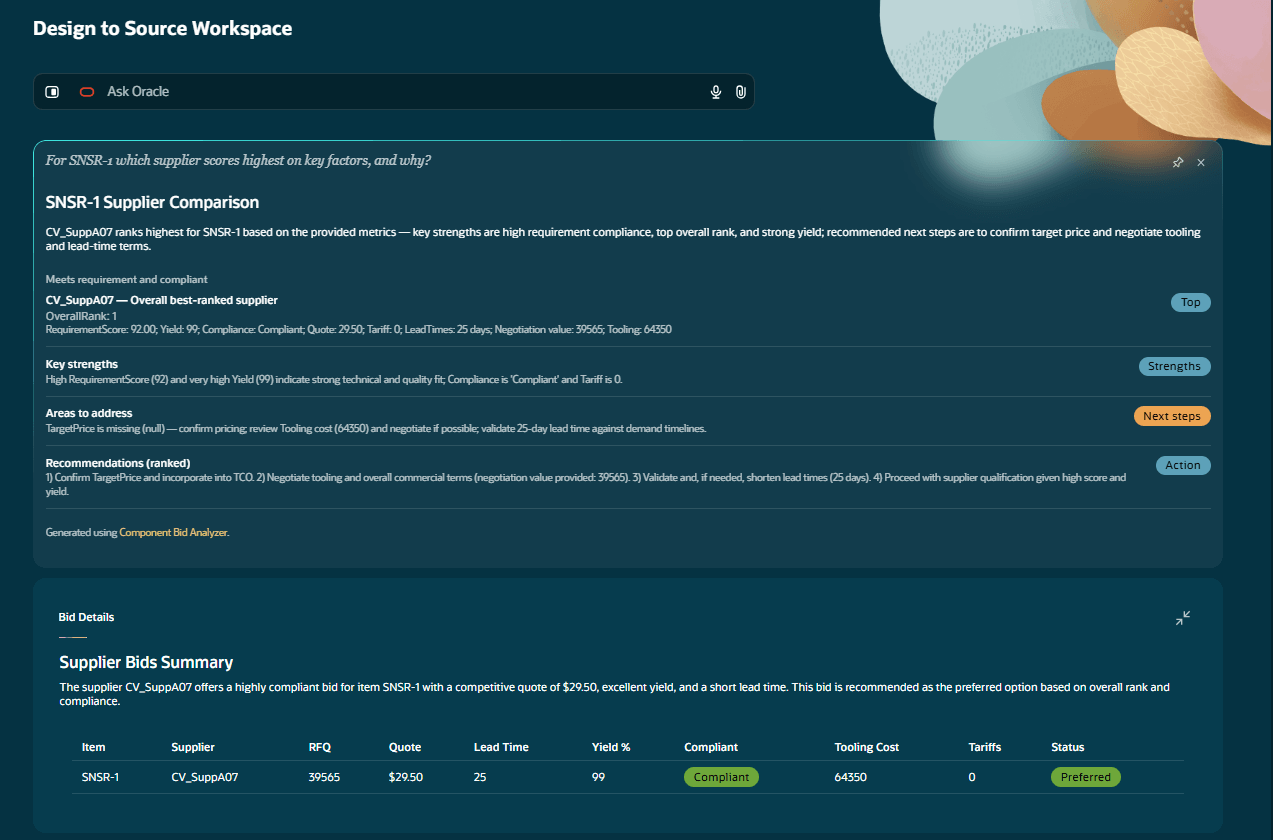This screenshot has height=840, width=1273.
Task: Select the green Compliant status pill
Action: click(x=720, y=777)
